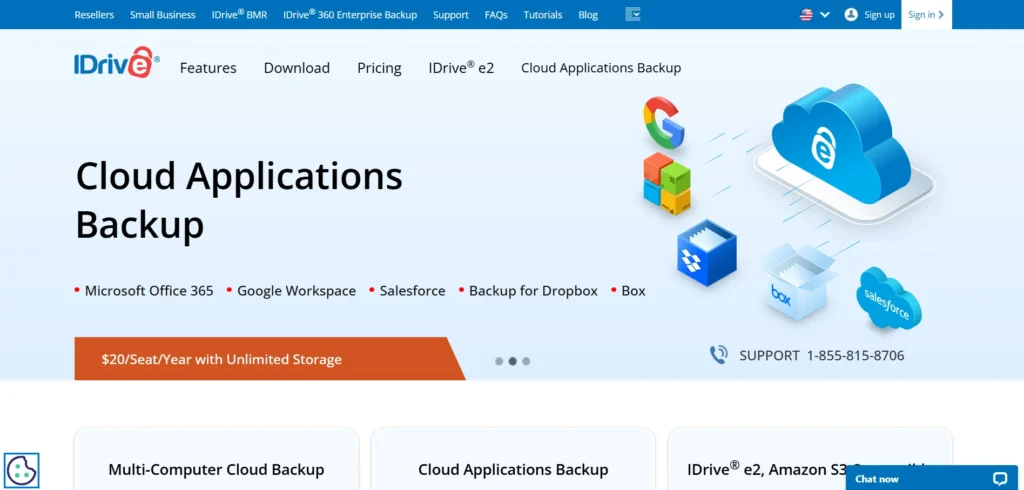
Task: Click Sign up
Action: click(879, 14)
